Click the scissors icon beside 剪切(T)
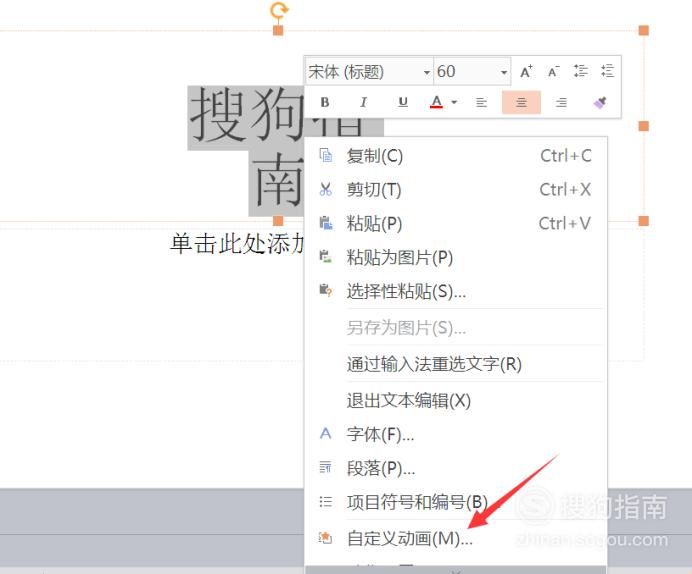This screenshot has width=692, height=574. click(325, 189)
